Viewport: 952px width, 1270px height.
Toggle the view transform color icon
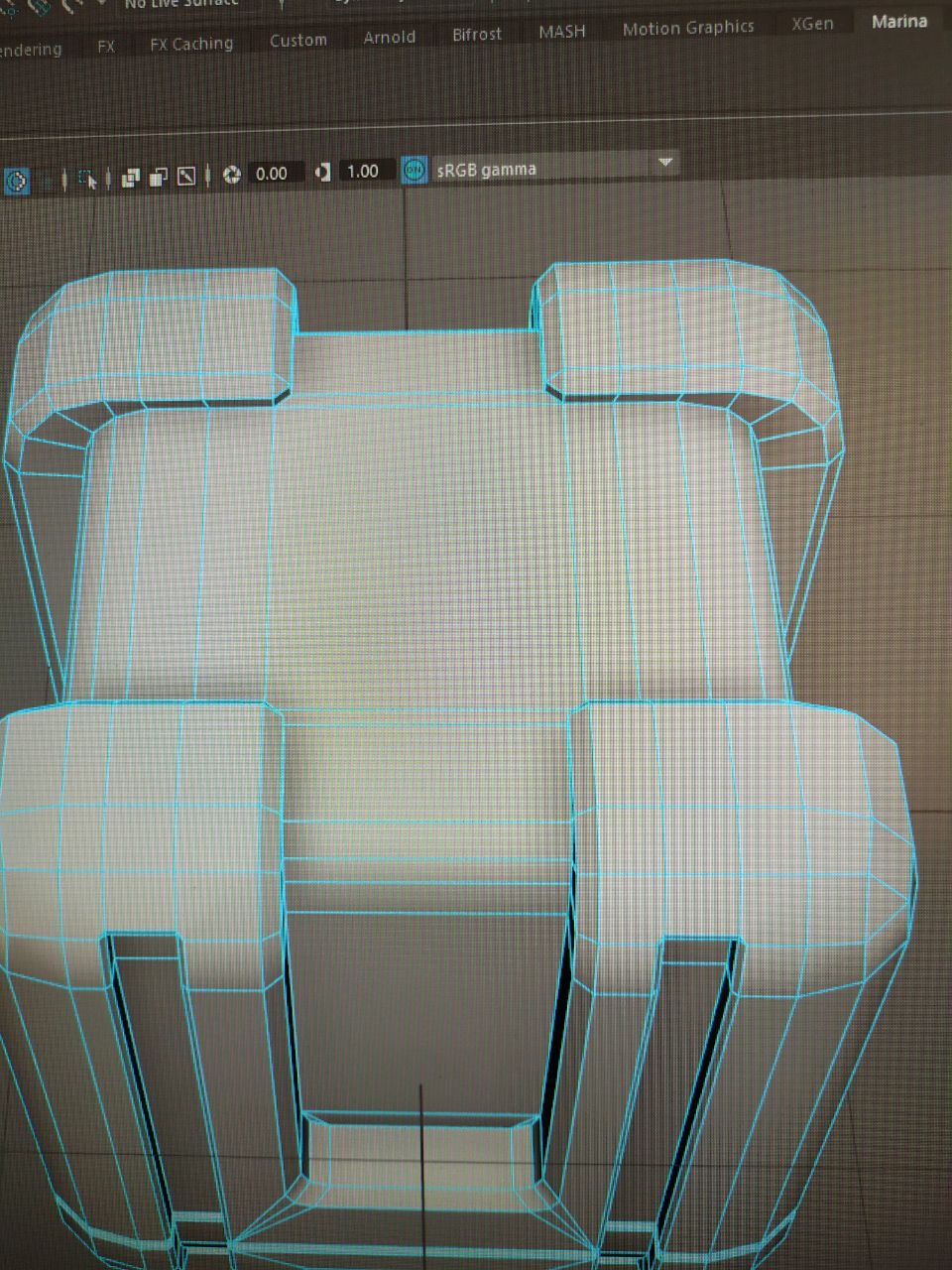pyautogui.click(x=415, y=171)
